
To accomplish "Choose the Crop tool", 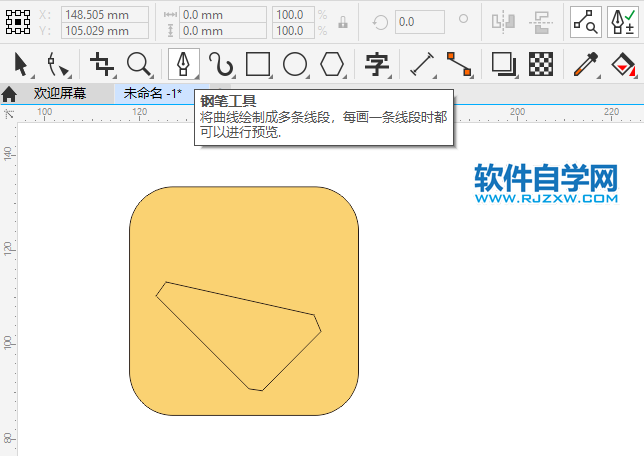I will pyautogui.click(x=101, y=65).
